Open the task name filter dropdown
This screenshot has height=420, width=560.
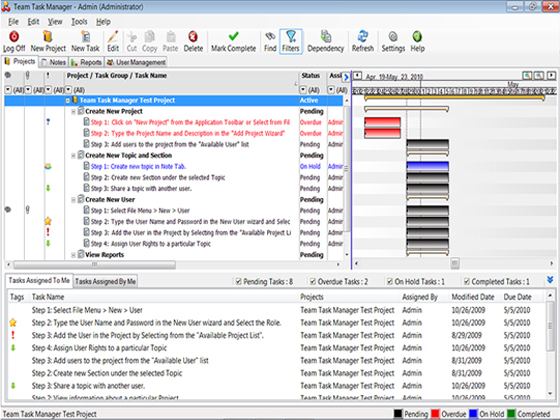(x=69, y=90)
